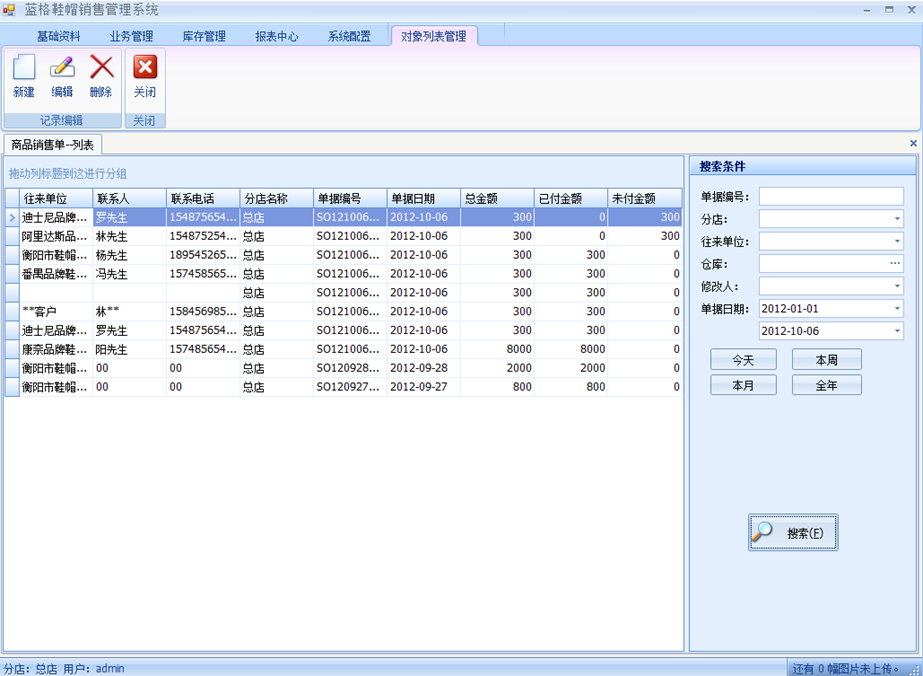Click the 今天 quick date button

[x=743, y=360]
